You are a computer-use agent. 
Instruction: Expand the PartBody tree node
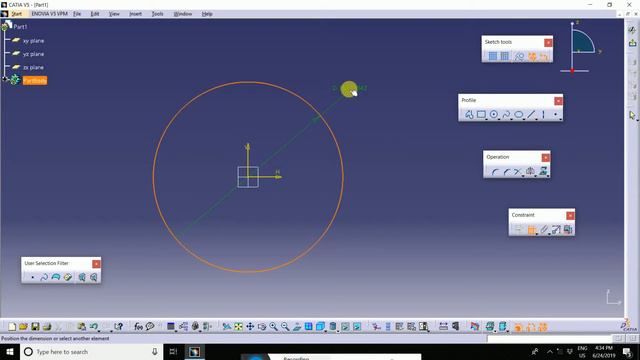click(5, 80)
